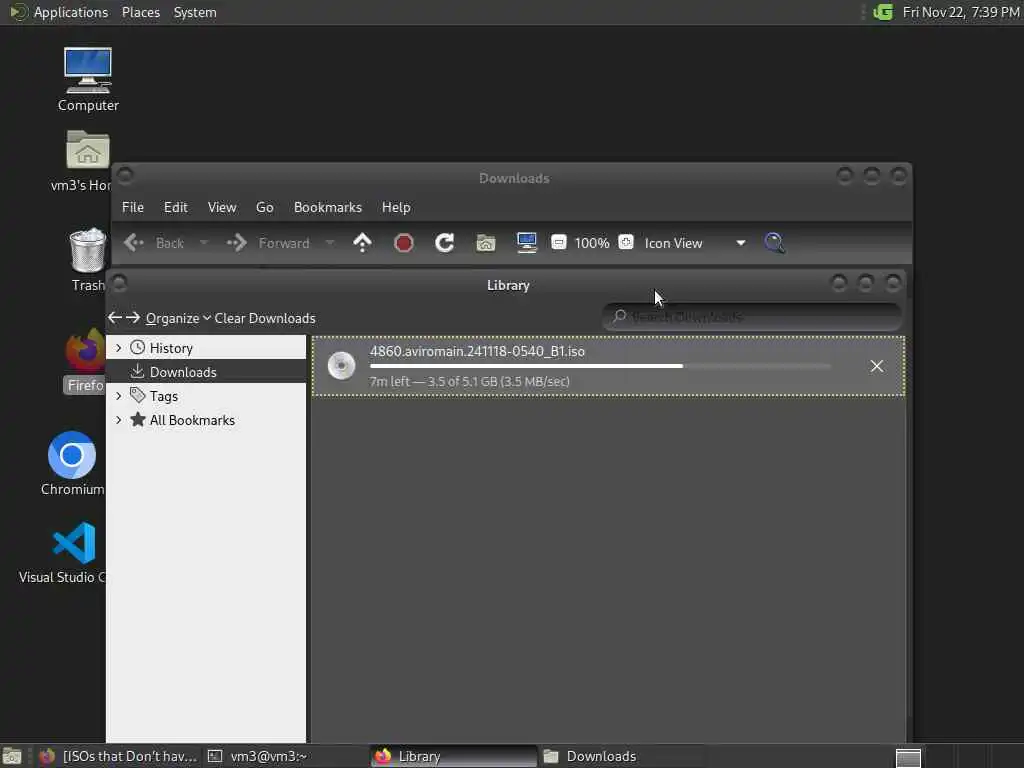Open the File menu in Downloads window

point(133,207)
